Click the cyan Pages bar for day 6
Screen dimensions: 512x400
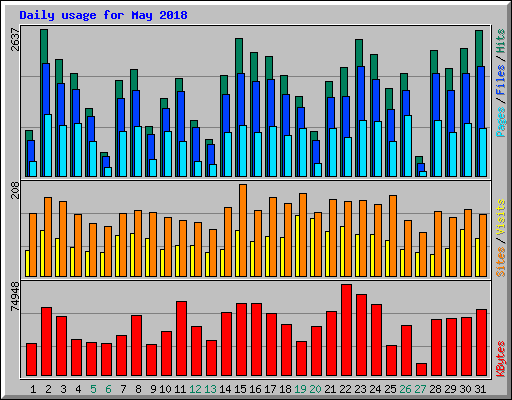108,172
